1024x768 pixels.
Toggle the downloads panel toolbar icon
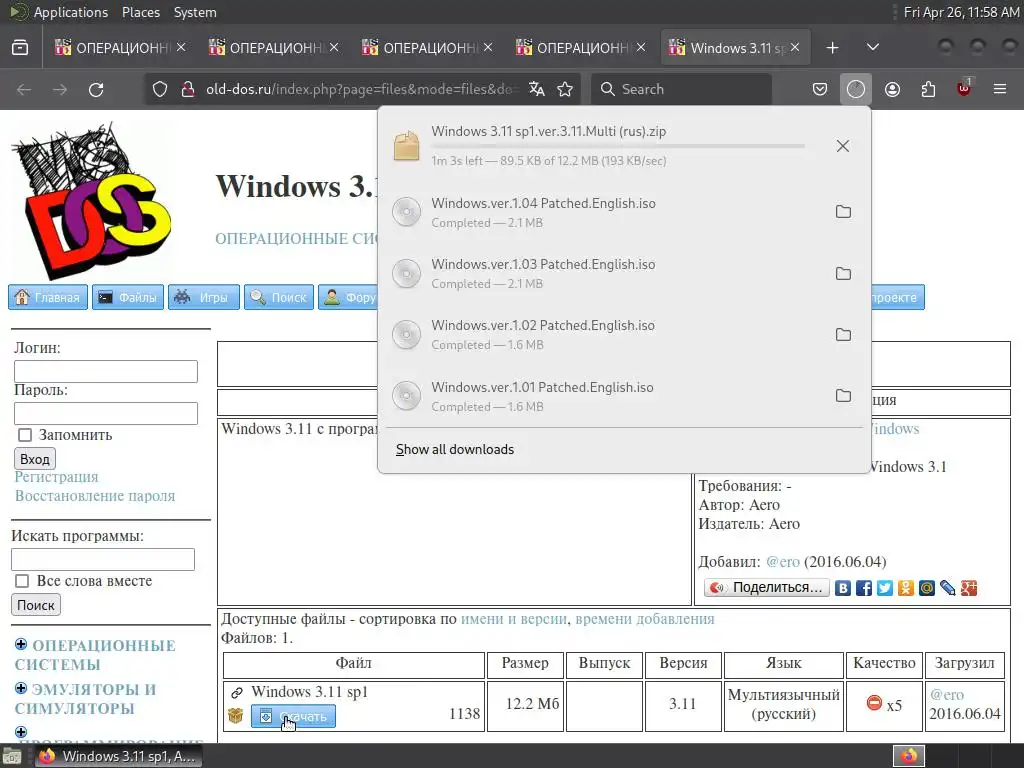[x=856, y=89]
